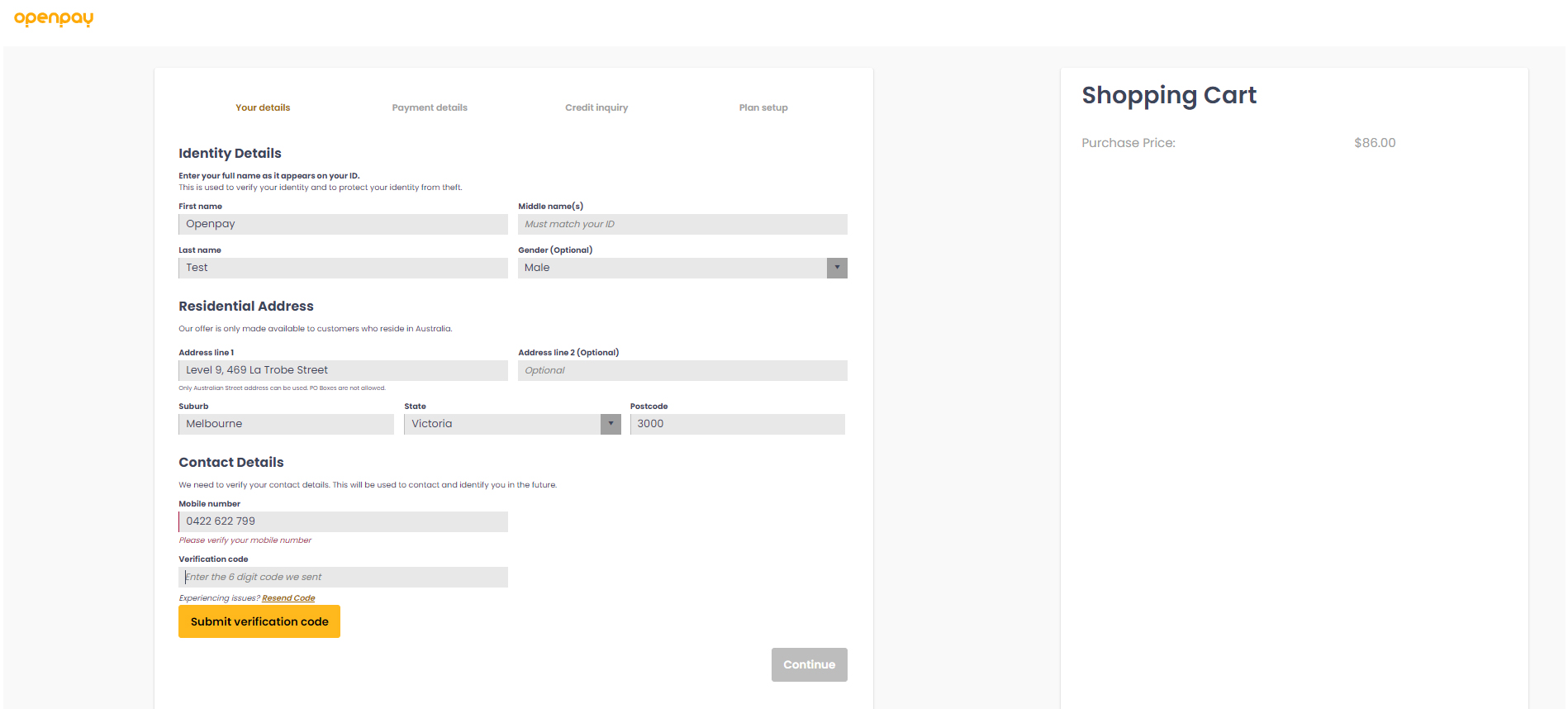Focus the Verification code input
This screenshot has height=709, width=1568.
pyautogui.click(x=343, y=577)
